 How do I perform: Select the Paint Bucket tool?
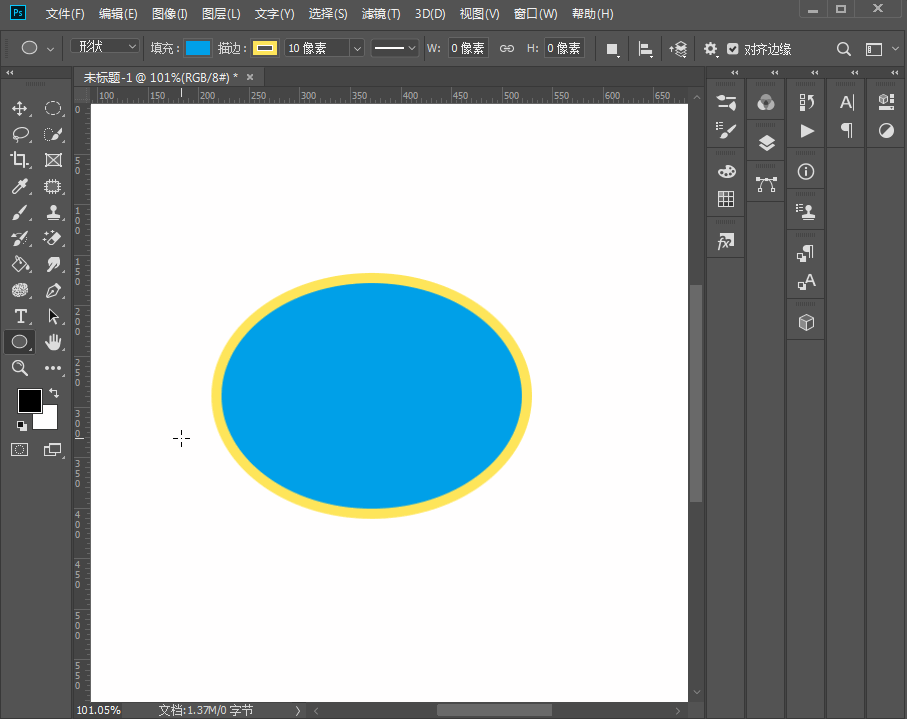pyautogui.click(x=20, y=264)
